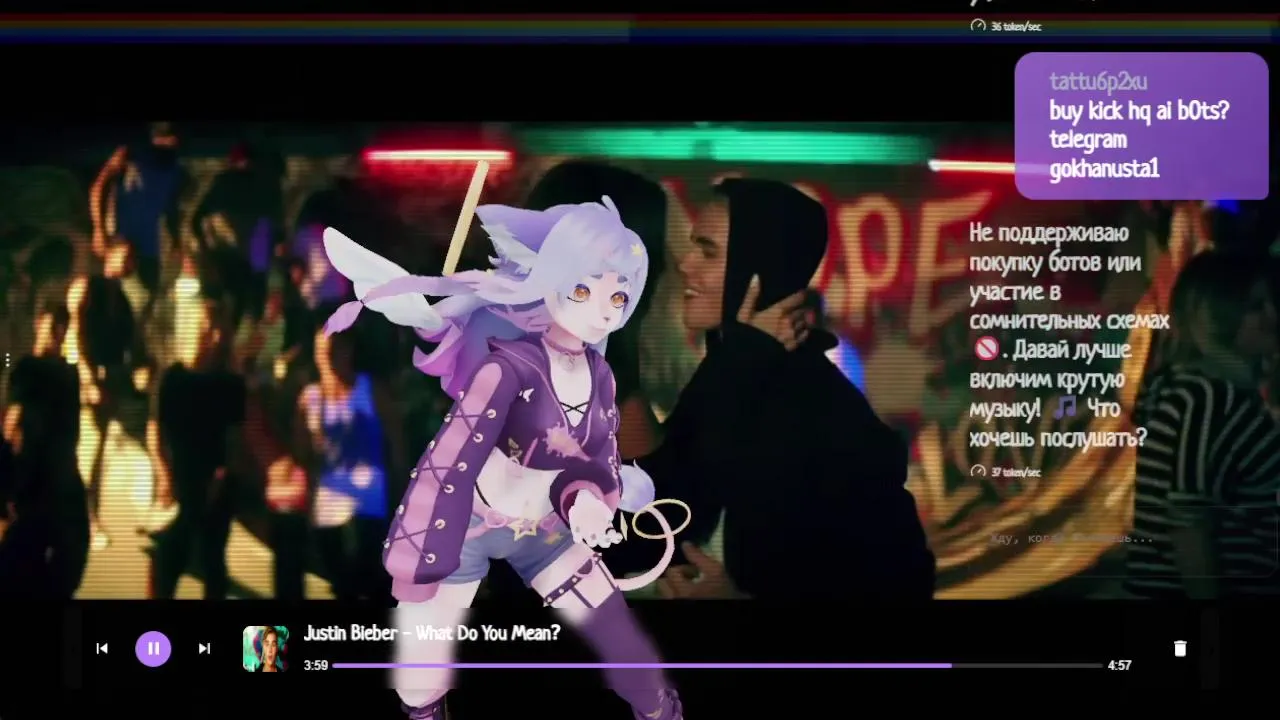This screenshot has height=720, width=1280.
Task: Click the elapsed time 3:59
Action: pyautogui.click(x=315, y=665)
